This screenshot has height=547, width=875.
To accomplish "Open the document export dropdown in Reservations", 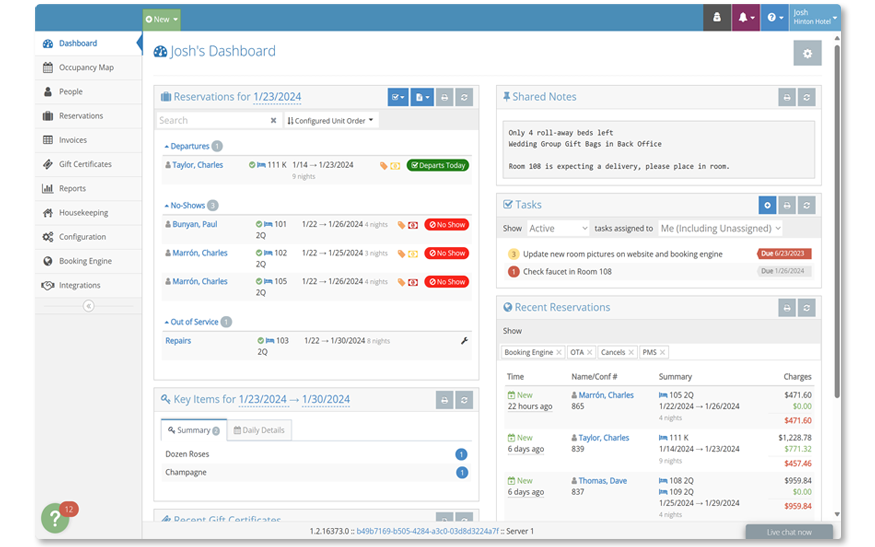I will 422,97.
